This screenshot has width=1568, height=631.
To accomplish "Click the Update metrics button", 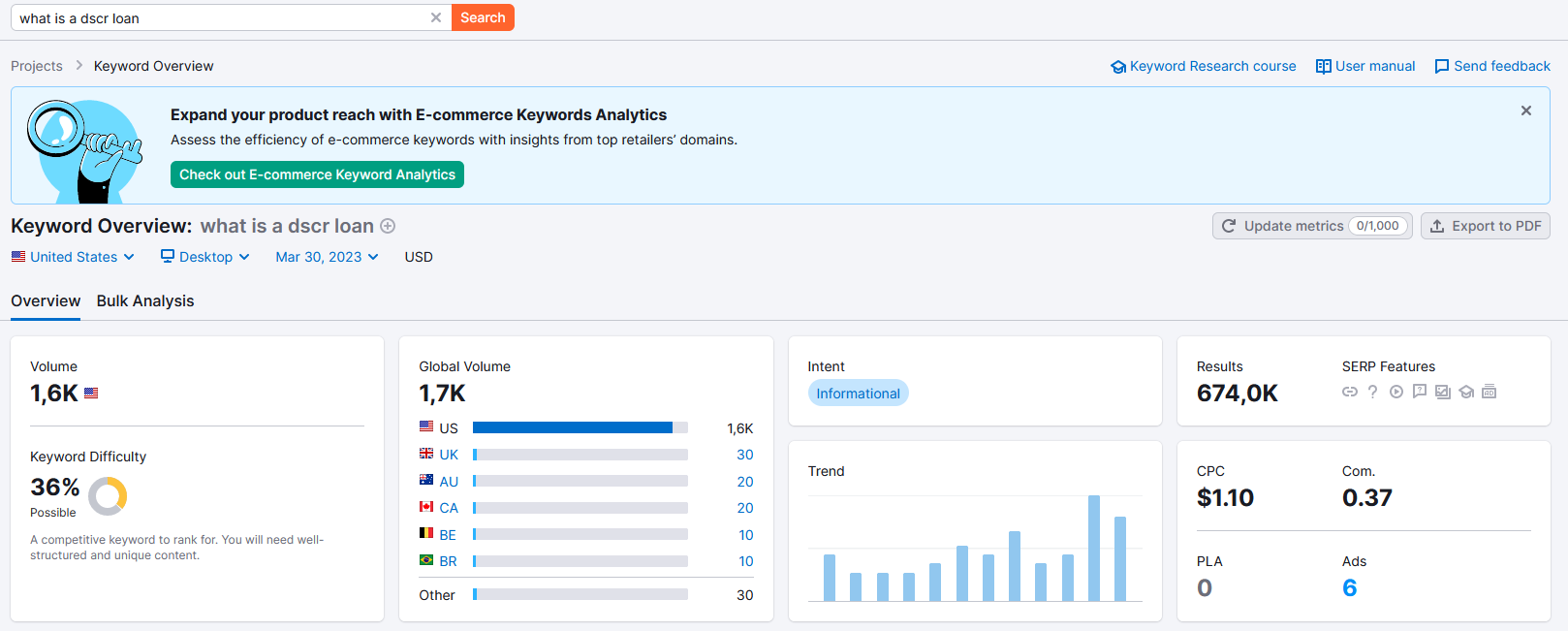I will (1311, 226).
